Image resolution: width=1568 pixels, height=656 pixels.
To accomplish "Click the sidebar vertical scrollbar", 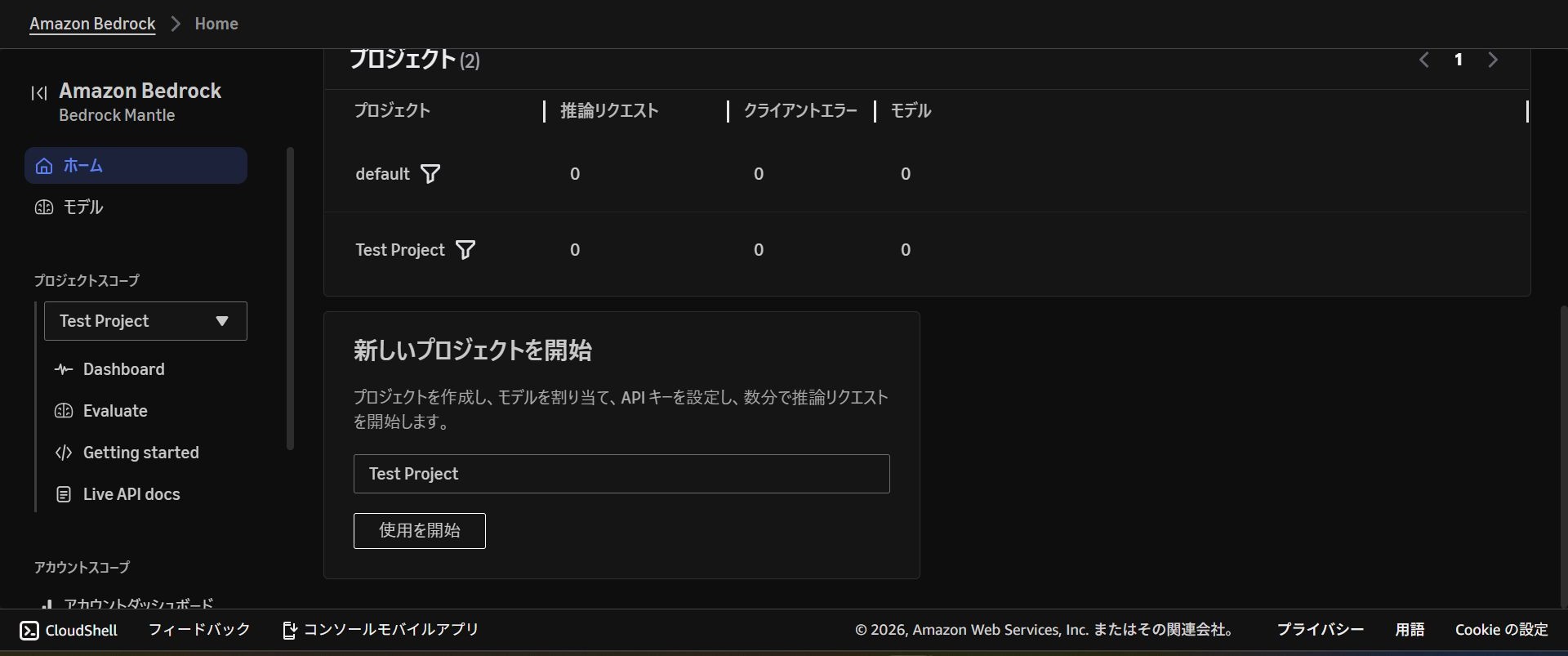I will click(x=290, y=298).
